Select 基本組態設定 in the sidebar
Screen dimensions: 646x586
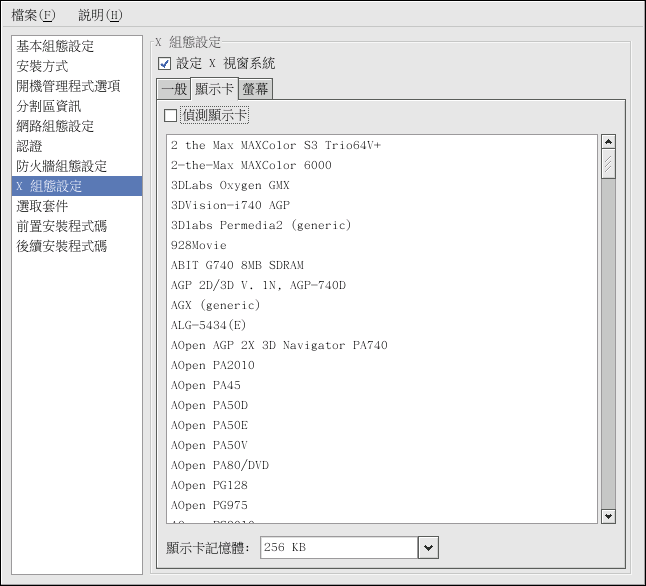[55, 46]
